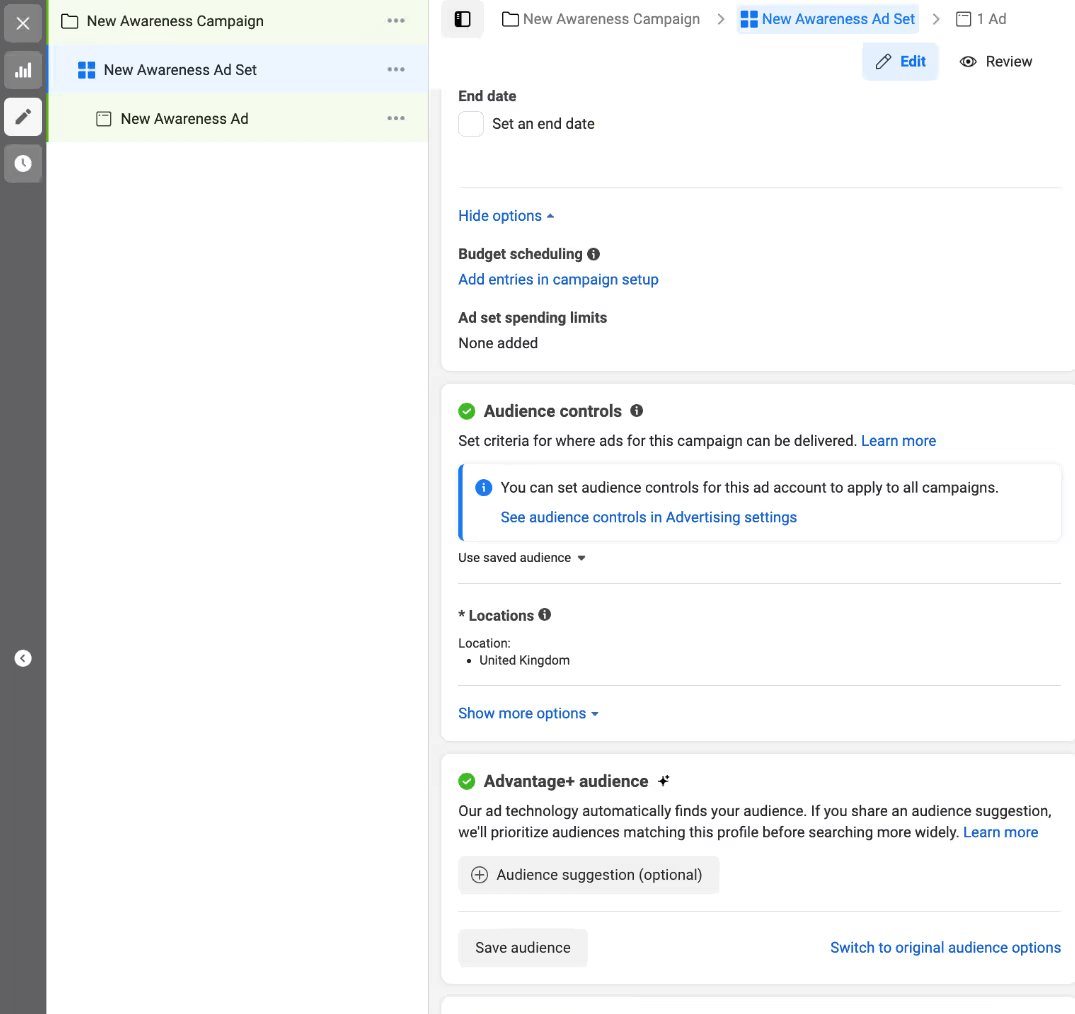Screen dimensions: 1075x1014
Task: Switch to Edit mode
Action: 900,62
